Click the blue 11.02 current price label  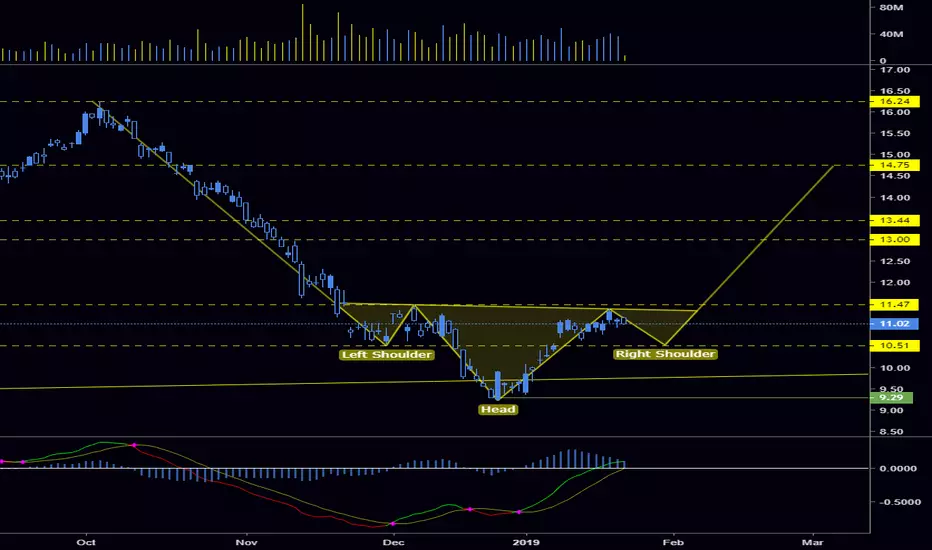pyautogui.click(x=894, y=324)
